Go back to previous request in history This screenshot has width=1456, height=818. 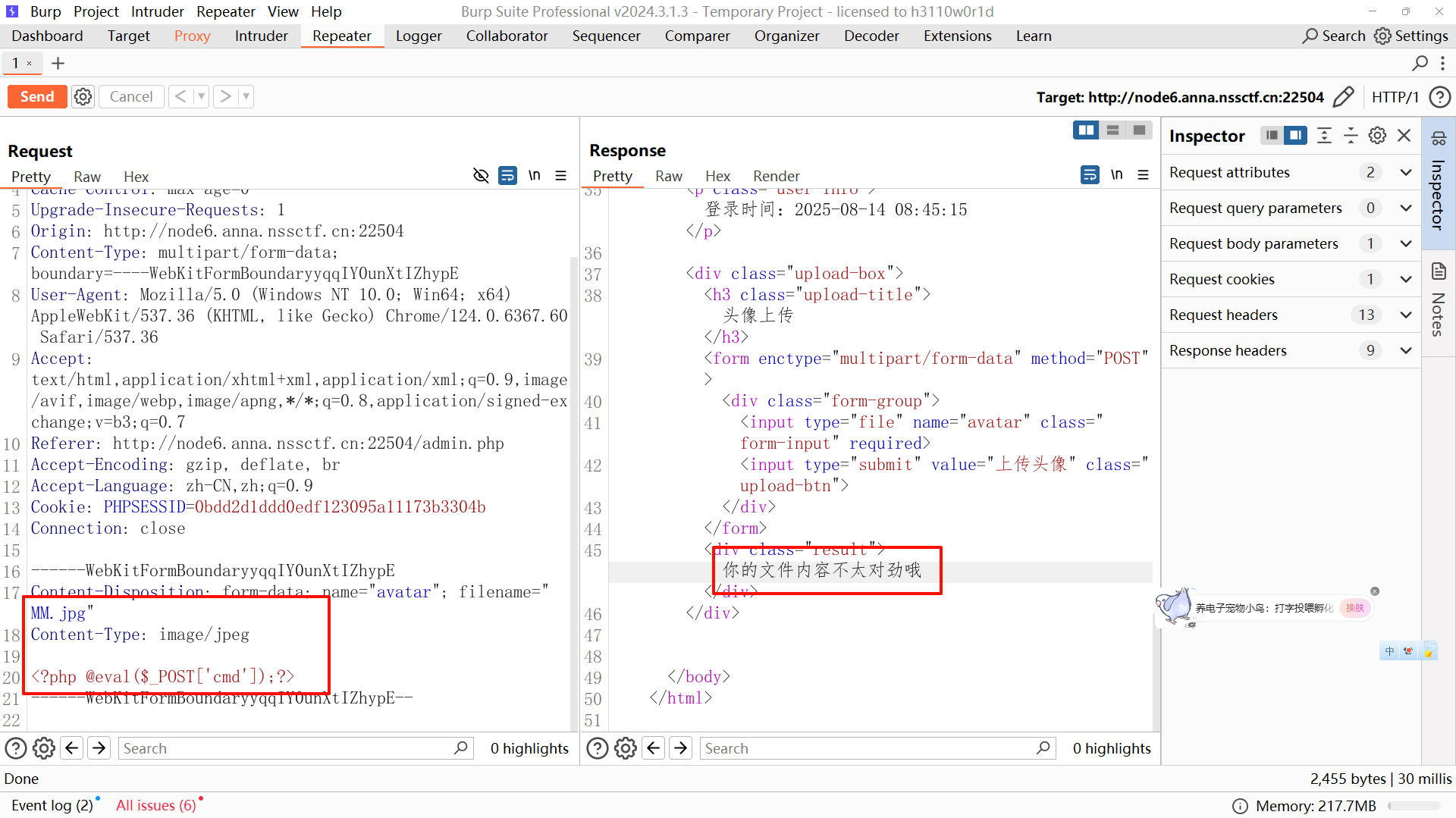click(x=180, y=96)
